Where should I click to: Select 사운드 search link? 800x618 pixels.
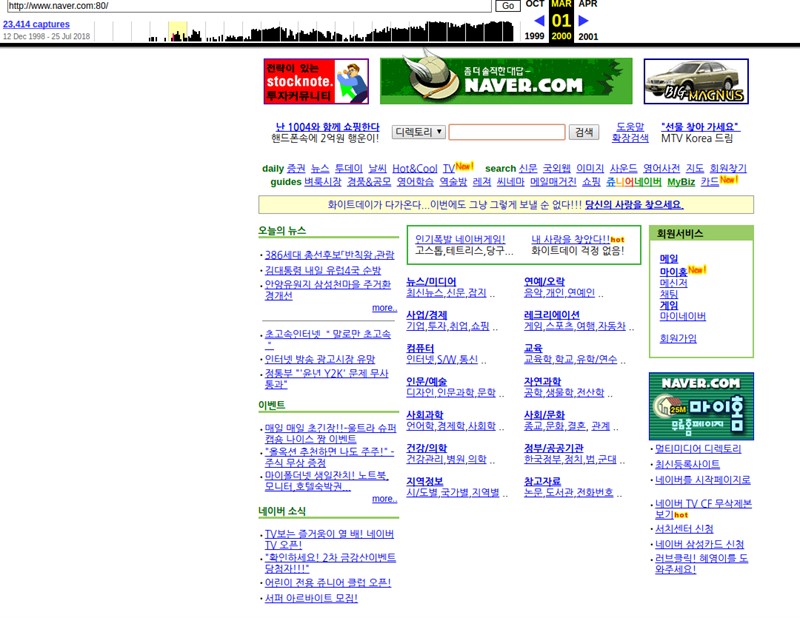point(623,168)
